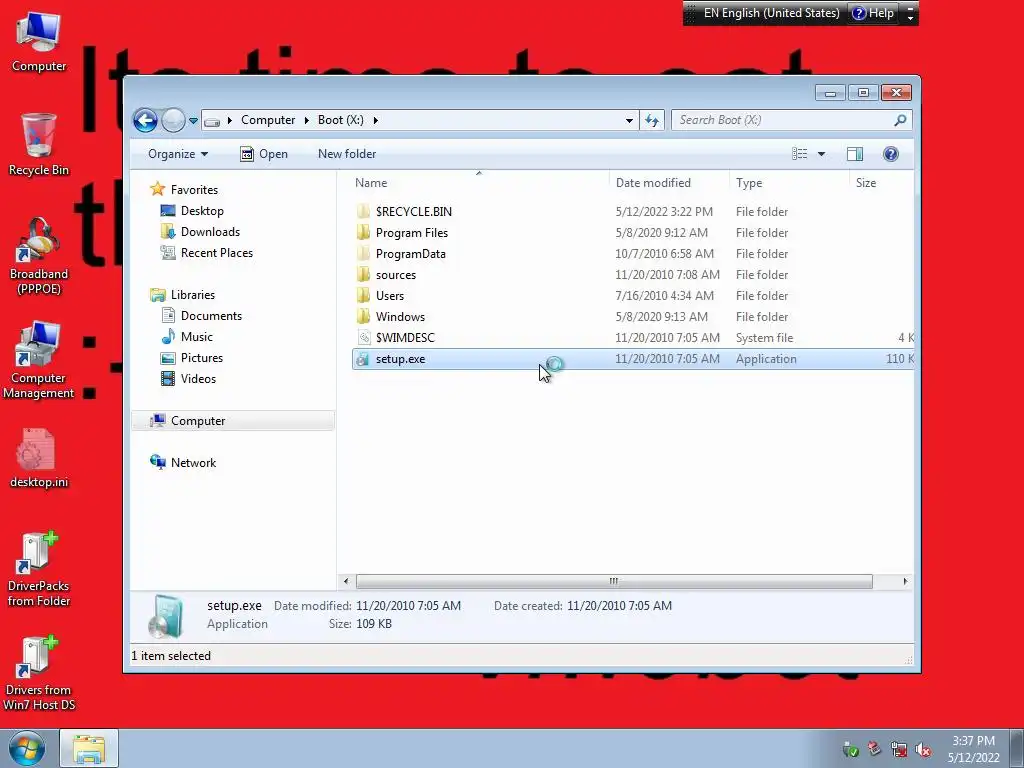Select Documents library
The image size is (1024, 768).
[x=211, y=315]
